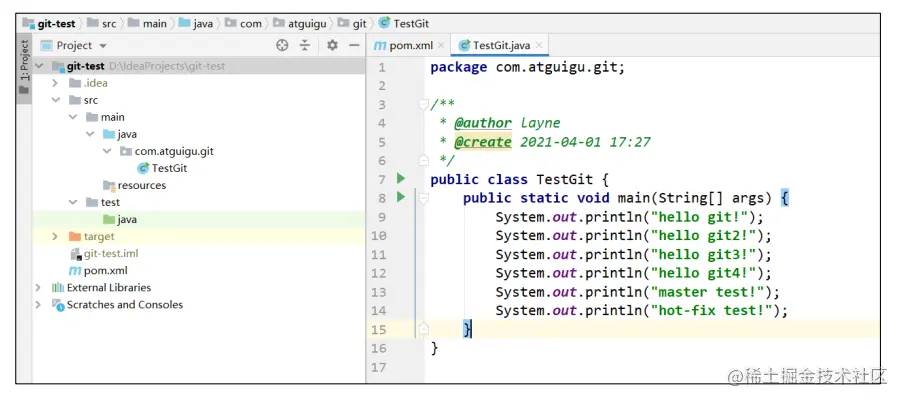This screenshot has height=401, width=902.
Task: Click the External Libraries icon
Action: pos(58,288)
